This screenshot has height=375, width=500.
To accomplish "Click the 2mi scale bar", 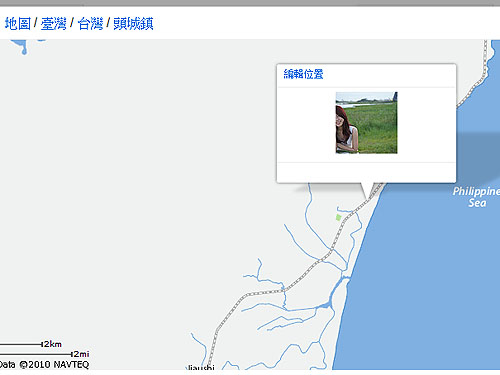I will (x=45, y=354).
